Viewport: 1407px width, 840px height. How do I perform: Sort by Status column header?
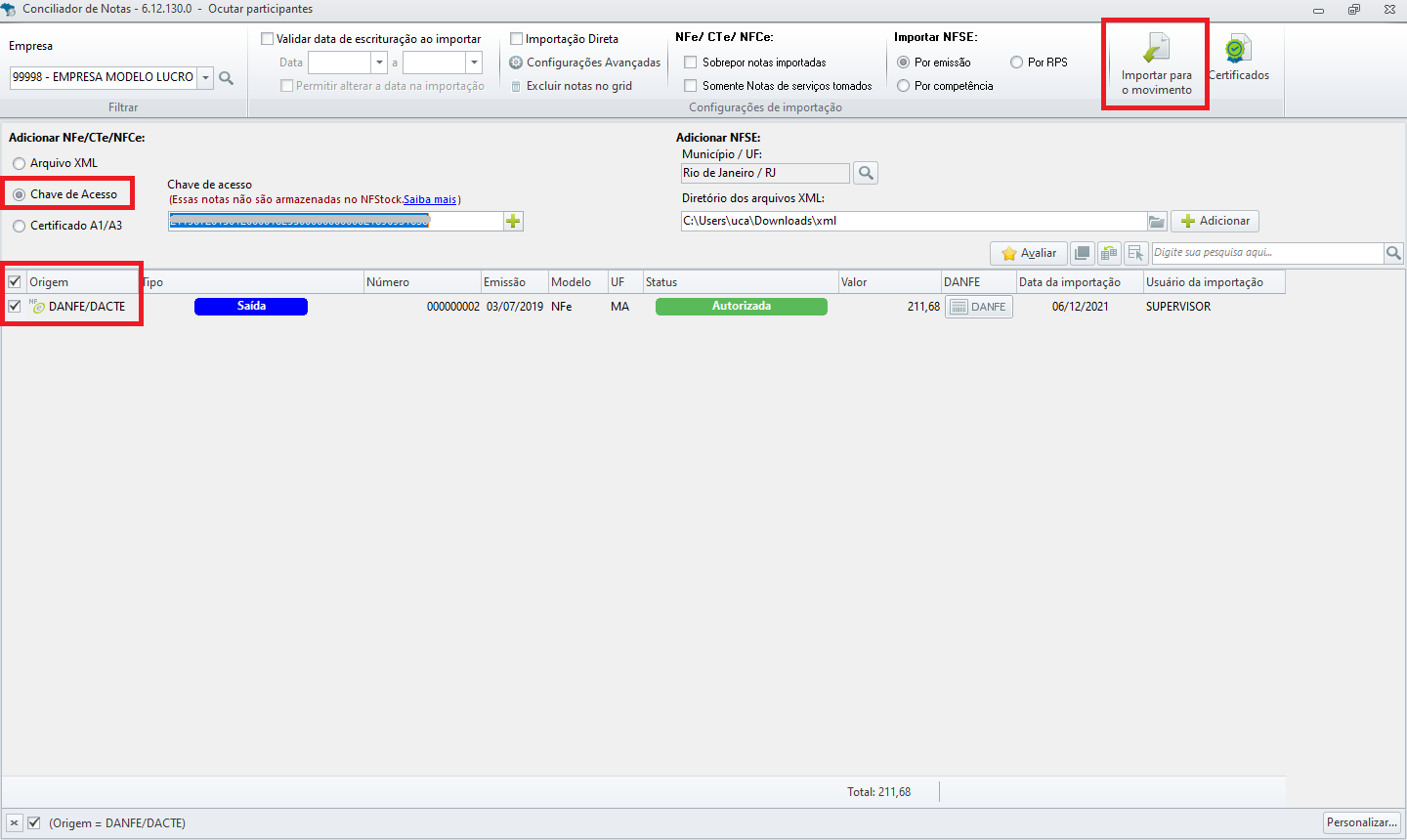741,282
